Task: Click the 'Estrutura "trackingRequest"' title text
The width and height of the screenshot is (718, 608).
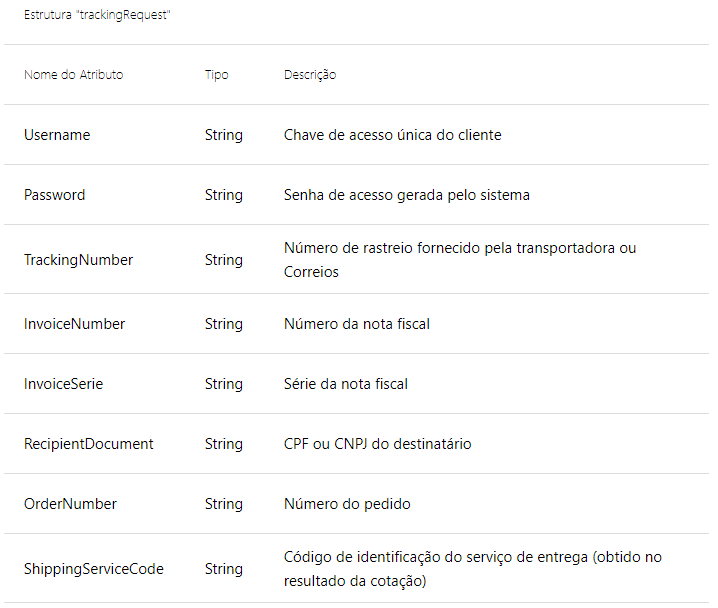Action: [x=96, y=17]
